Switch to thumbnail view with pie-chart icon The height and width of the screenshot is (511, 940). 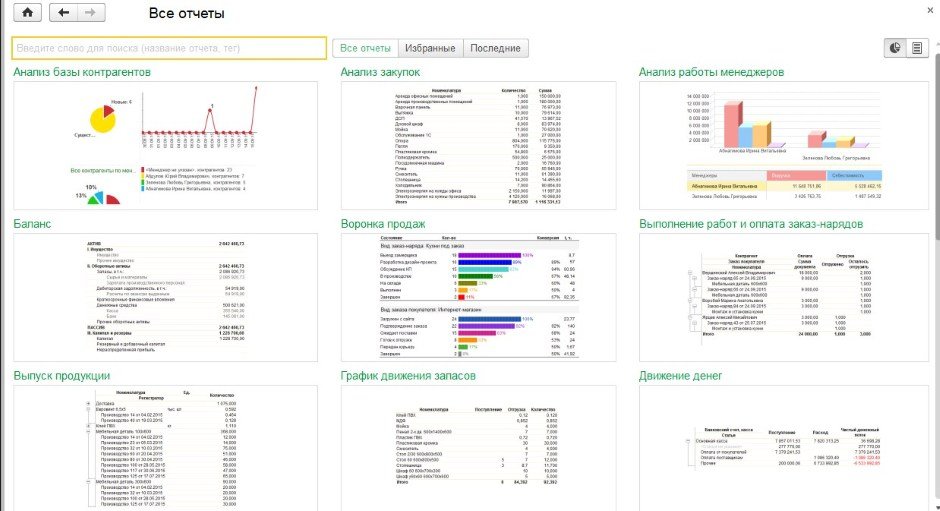895,48
